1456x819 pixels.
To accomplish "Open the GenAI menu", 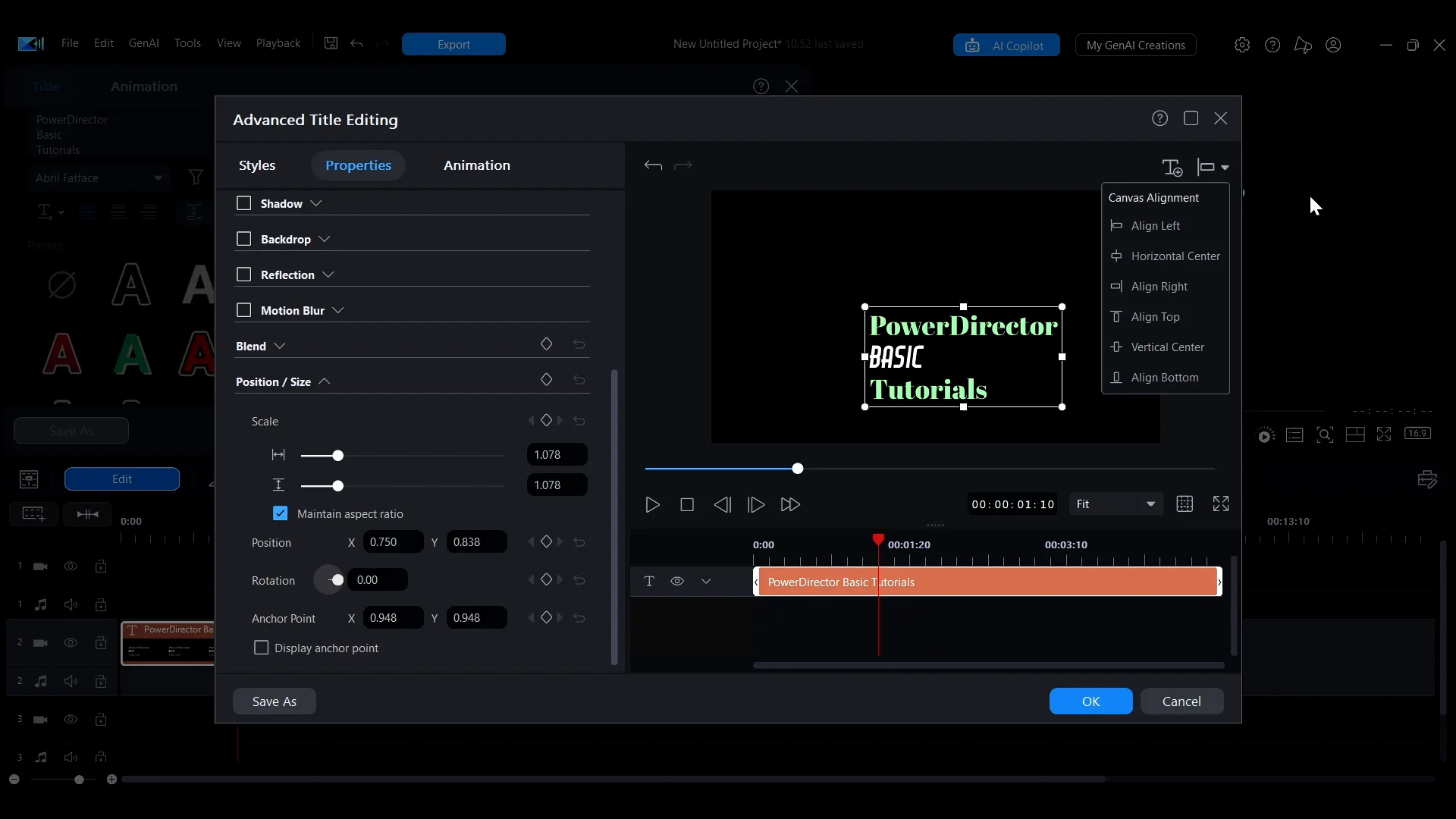I will 143,43.
